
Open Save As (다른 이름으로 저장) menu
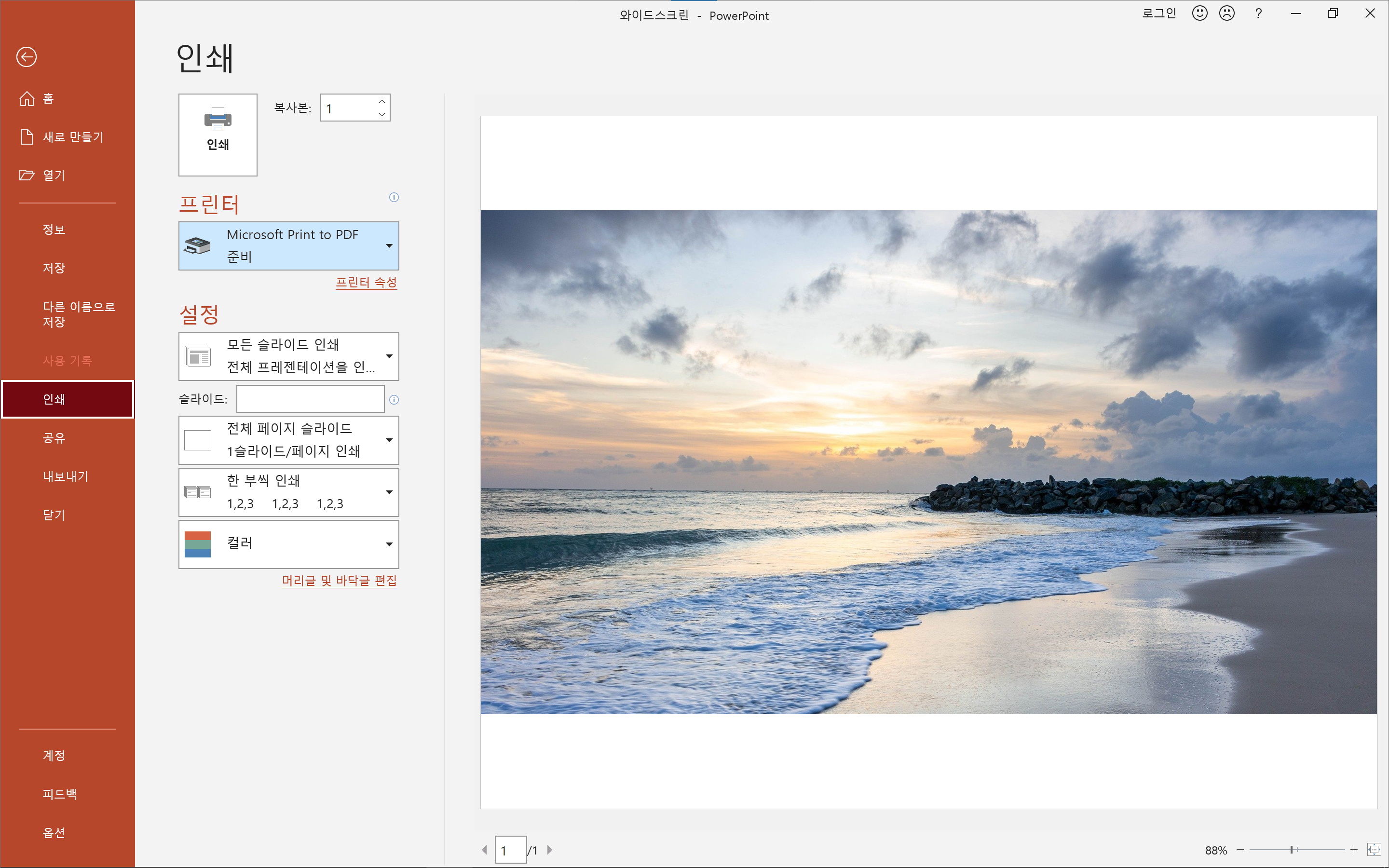pyautogui.click(x=79, y=314)
